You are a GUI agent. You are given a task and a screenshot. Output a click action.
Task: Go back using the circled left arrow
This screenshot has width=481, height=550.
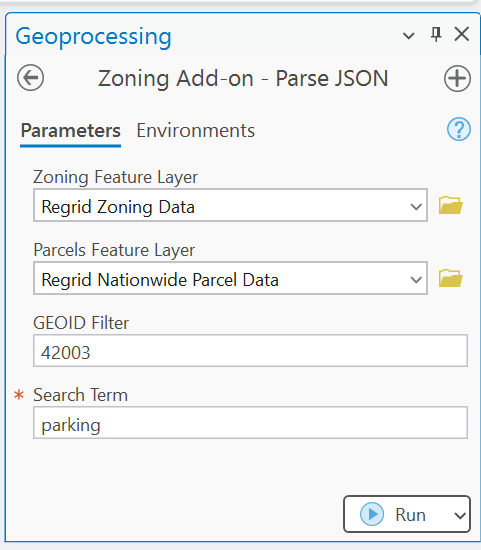tap(31, 78)
